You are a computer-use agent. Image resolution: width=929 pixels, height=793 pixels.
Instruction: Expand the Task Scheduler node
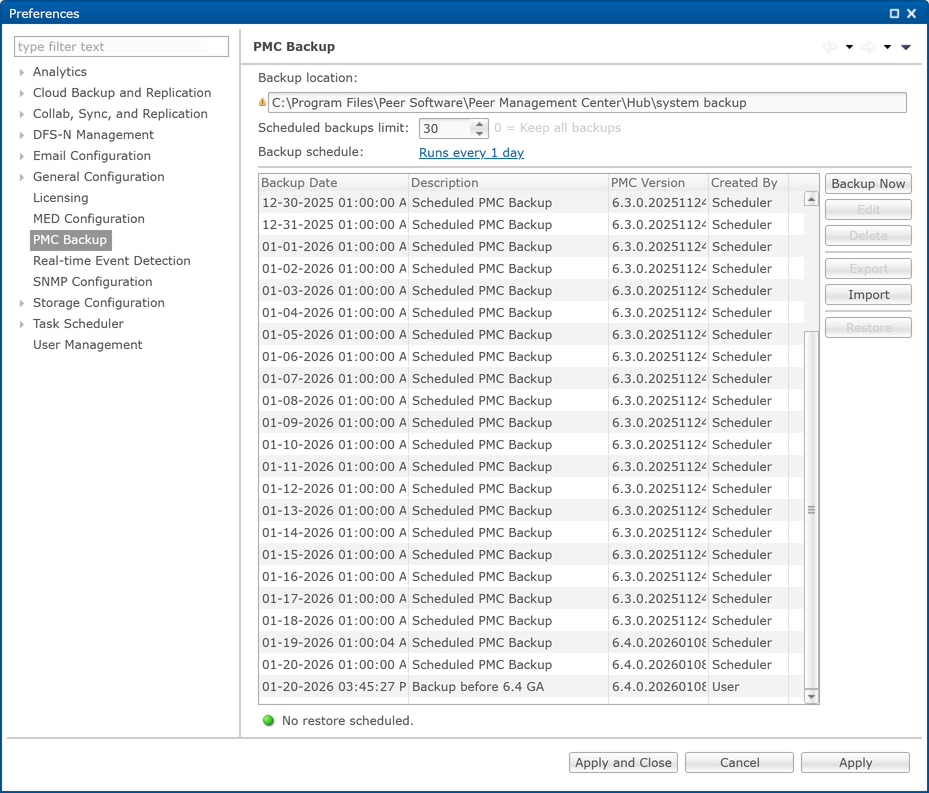pyautogui.click(x=21, y=324)
